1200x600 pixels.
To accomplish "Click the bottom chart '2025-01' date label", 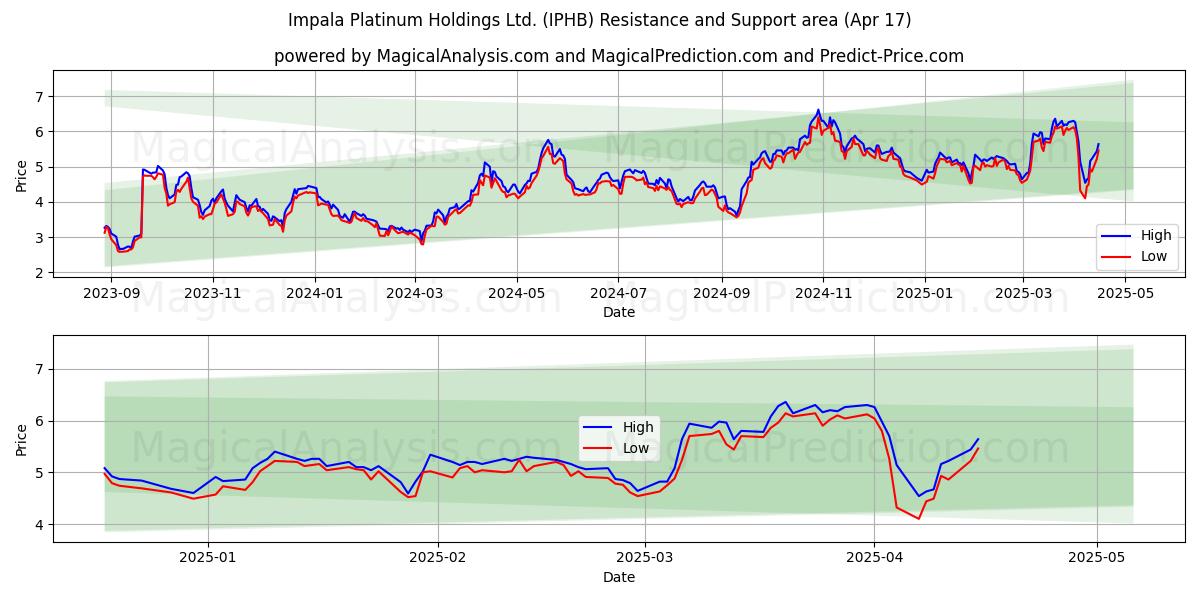I will [x=209, y=559].
